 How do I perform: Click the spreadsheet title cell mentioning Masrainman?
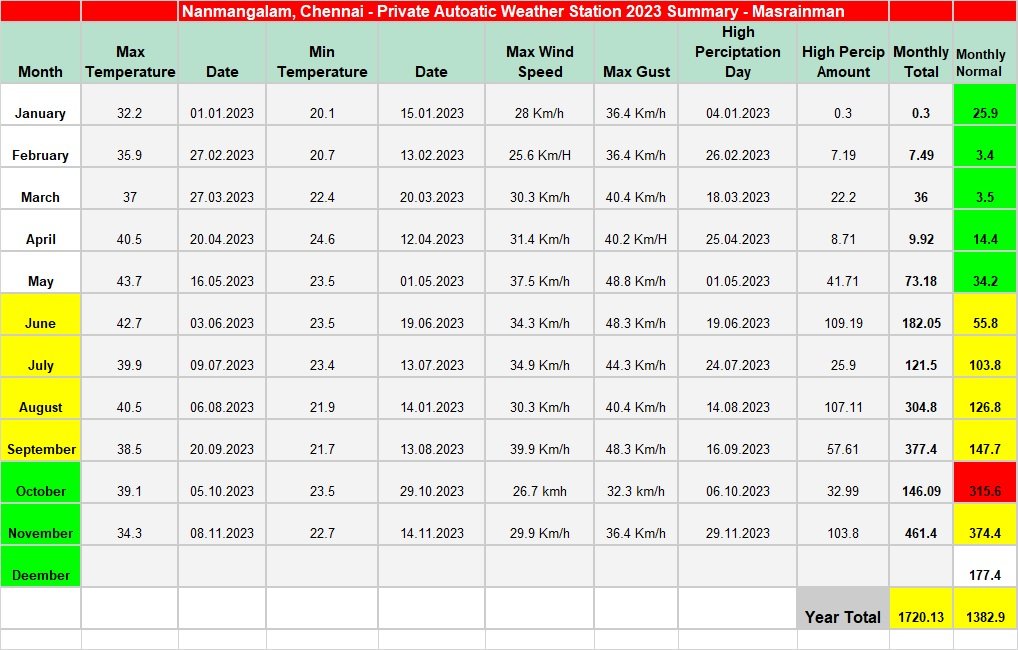click(533, 11)
